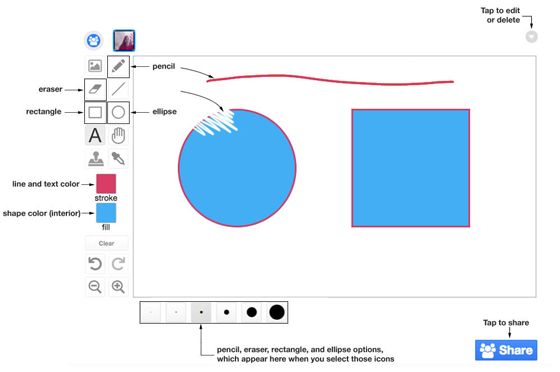560x372 pixels.
Task: Select the ellipse shape tool
Action: (x=118, y=112)
